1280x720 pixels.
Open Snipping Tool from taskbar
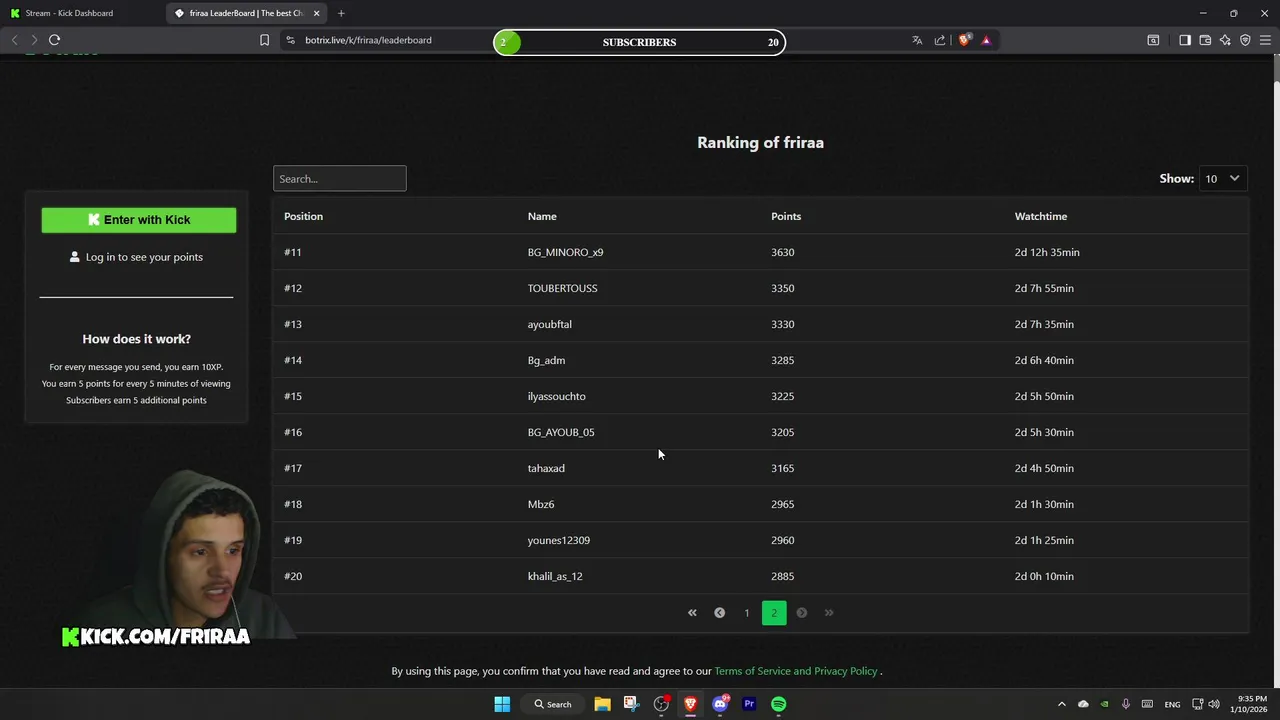[x=631, y=704]
